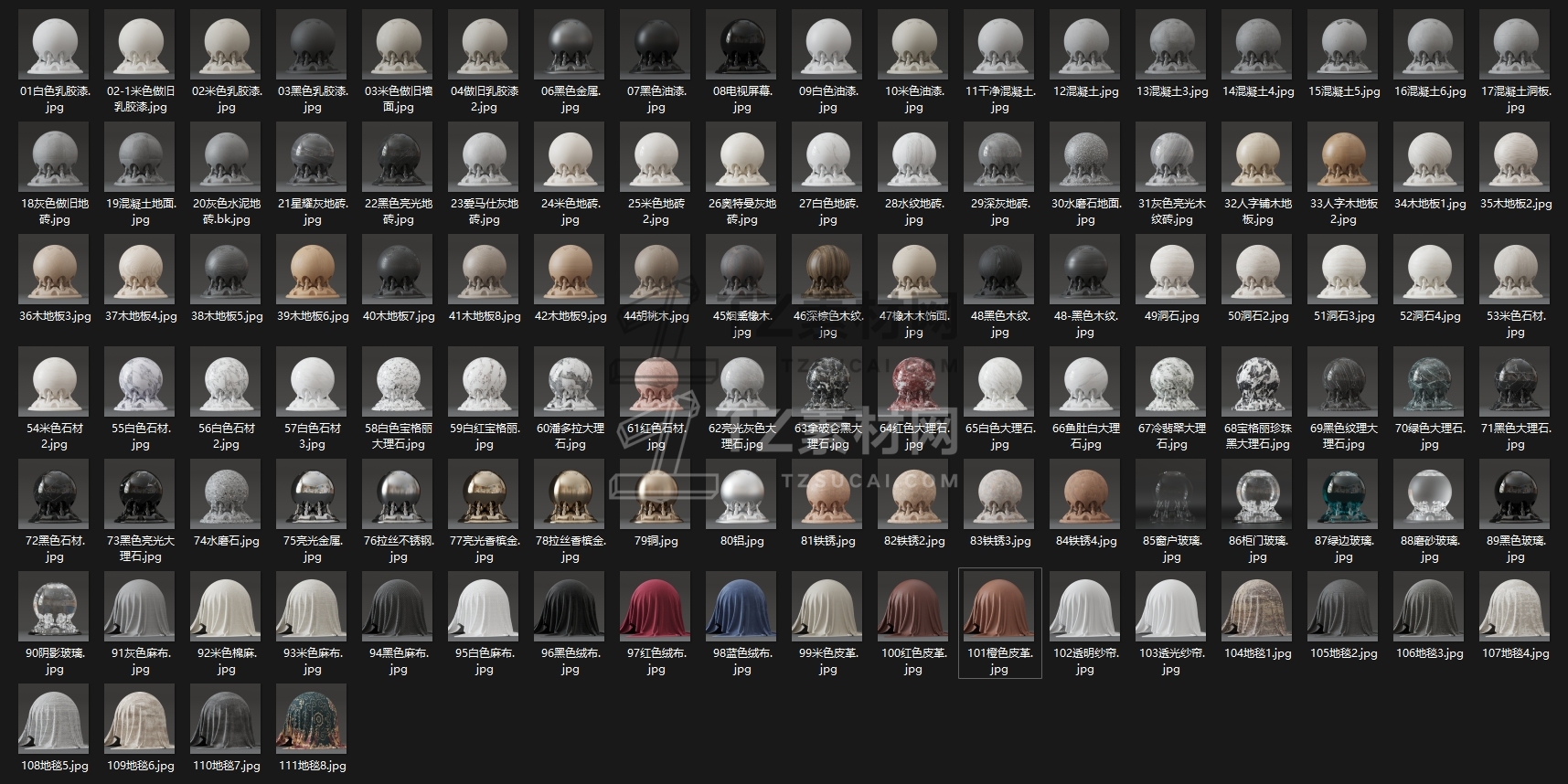Select the 58白色宝格丽大理石.jpg thumbnail
Screen dimensions: 1568x784
[398, 382]
